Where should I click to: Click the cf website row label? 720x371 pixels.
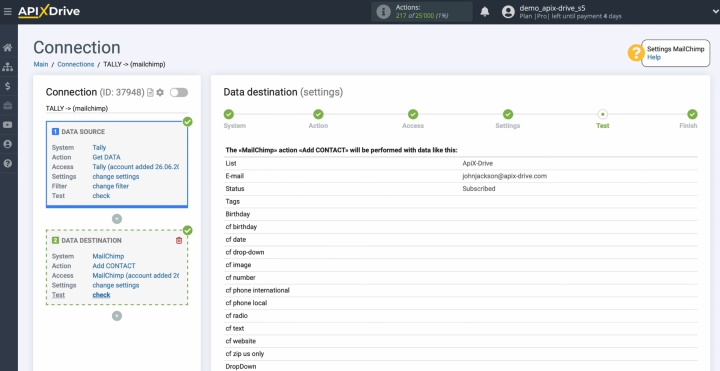241,341
